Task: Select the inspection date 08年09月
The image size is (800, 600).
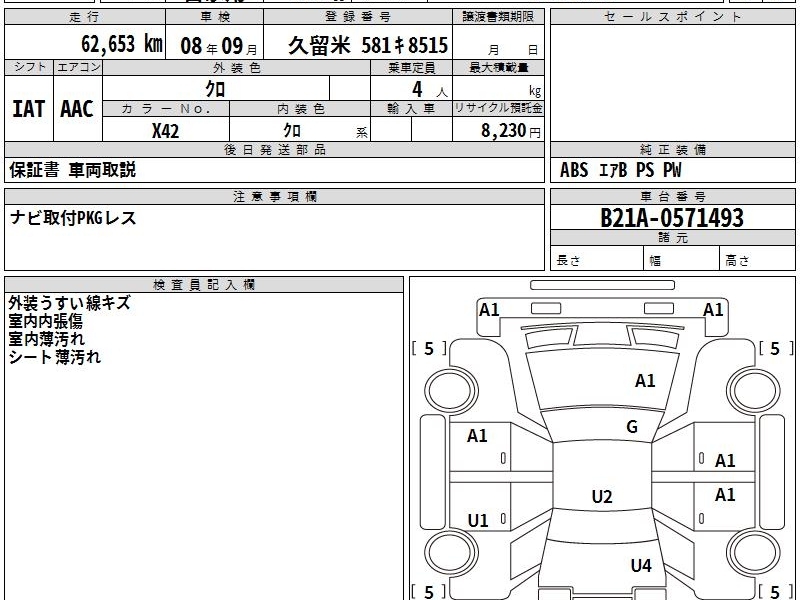Action: click(x=219, y=46)
